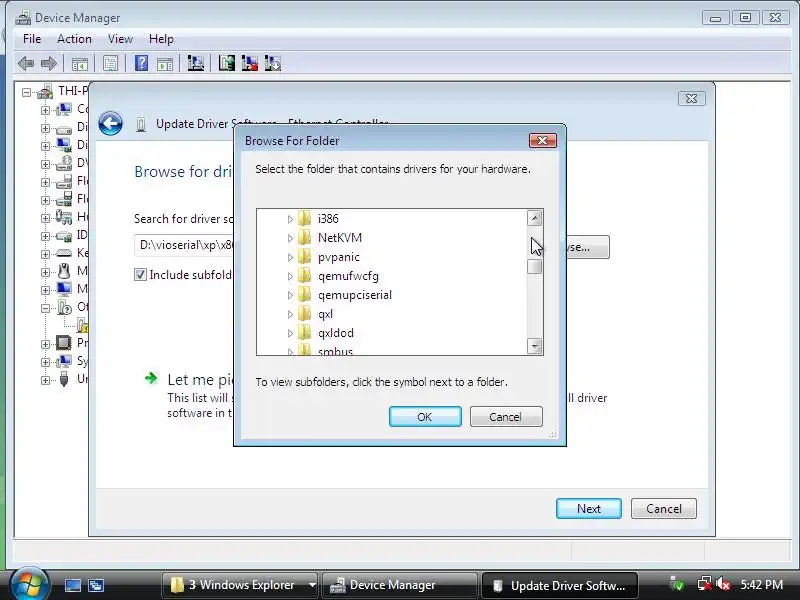Open the Help menu
Screen dimensions: 800x600
(x=161, y=39)
